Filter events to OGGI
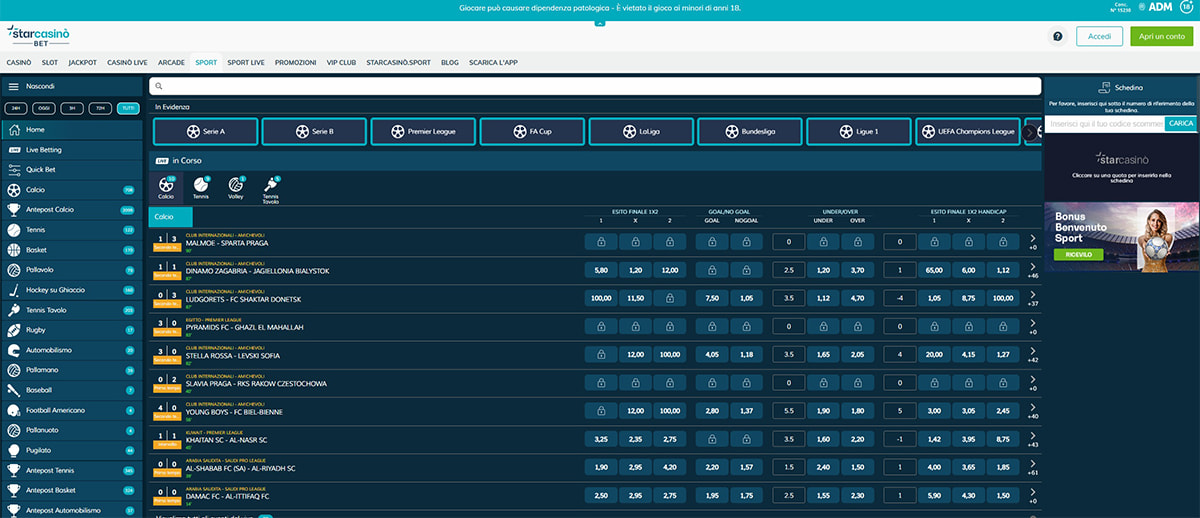This screenshot has width=1200, height=518. click(44, 108)
